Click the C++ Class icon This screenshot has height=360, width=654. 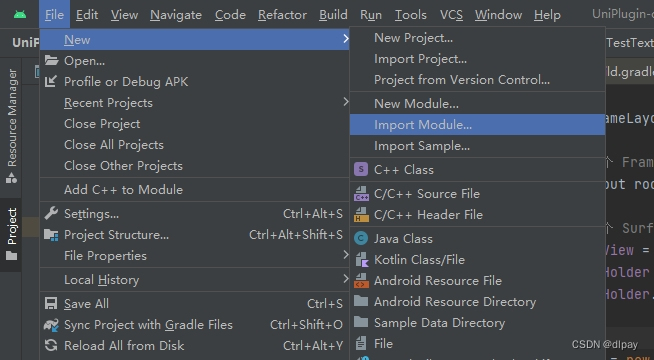pyautogui.click(x=361, y=169)
